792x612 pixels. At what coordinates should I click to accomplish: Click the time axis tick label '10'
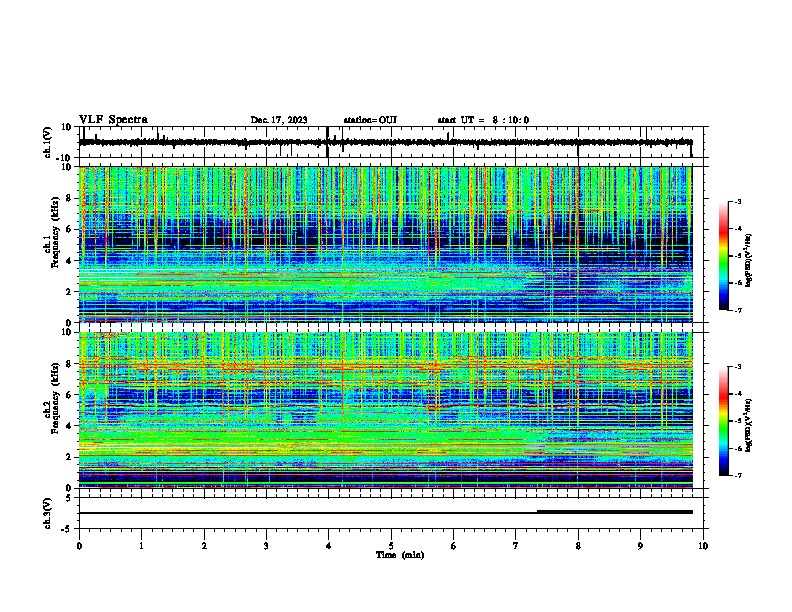tap(703, 546)
